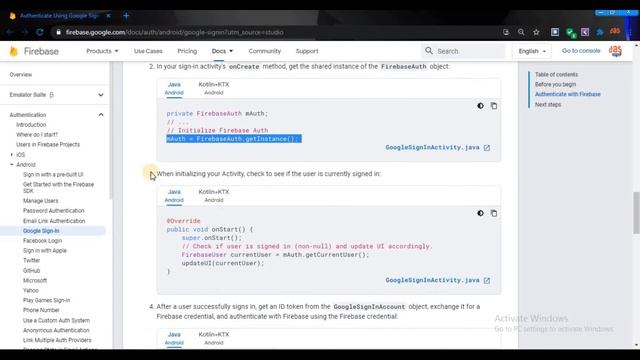The height and width of the screenshot is (360, 640).
Task: Select Kotlin+KTX tab in onStart code block
Action: pos(214,196)
